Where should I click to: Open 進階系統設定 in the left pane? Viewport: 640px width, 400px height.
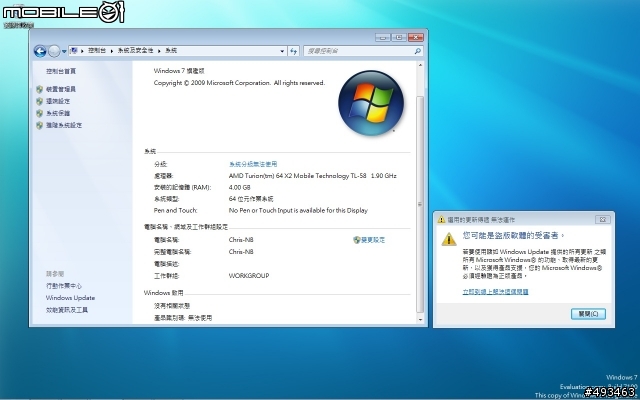coord(64,125)
